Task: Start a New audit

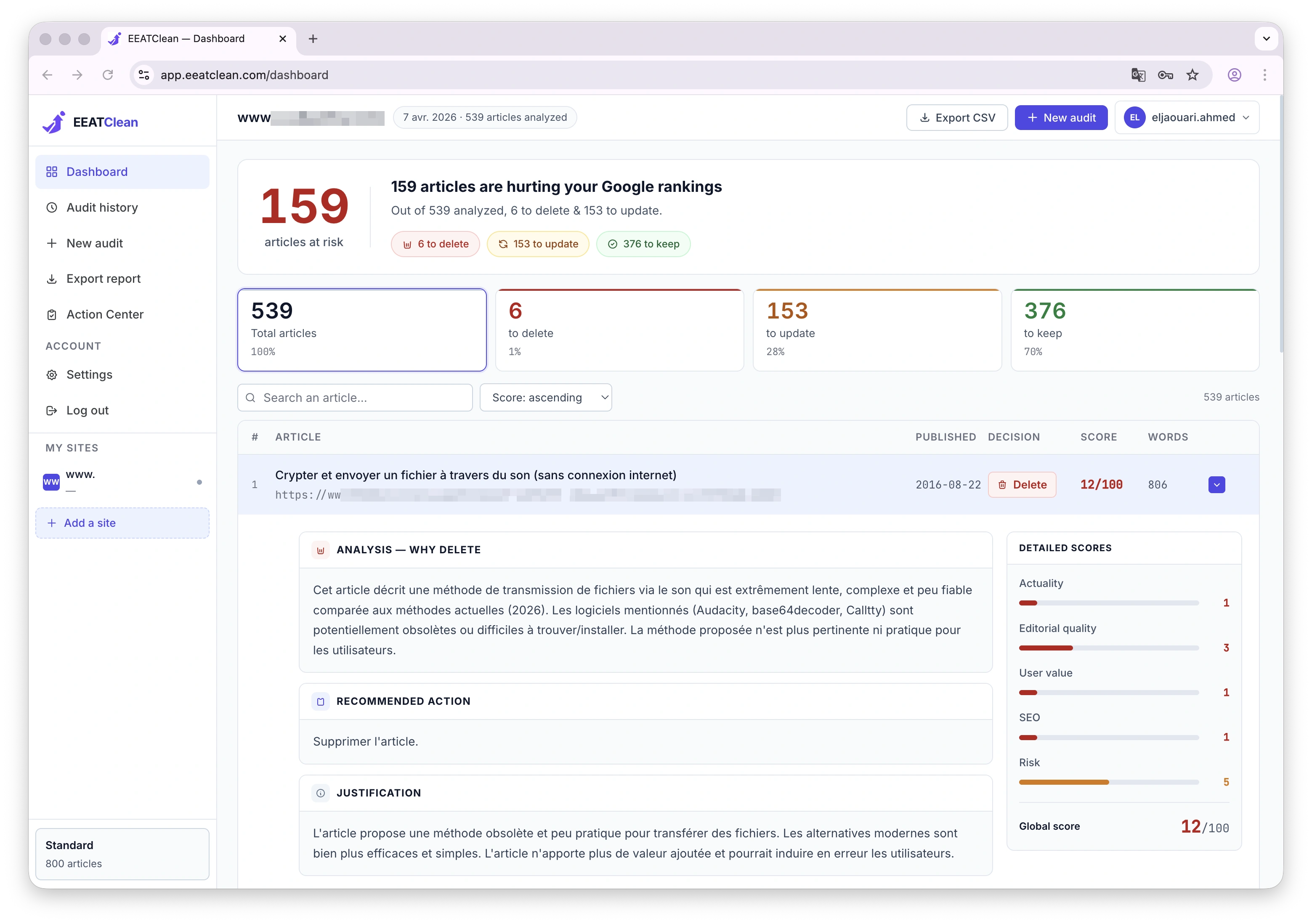Action: pyautogui.click(x=1061, y=117)
